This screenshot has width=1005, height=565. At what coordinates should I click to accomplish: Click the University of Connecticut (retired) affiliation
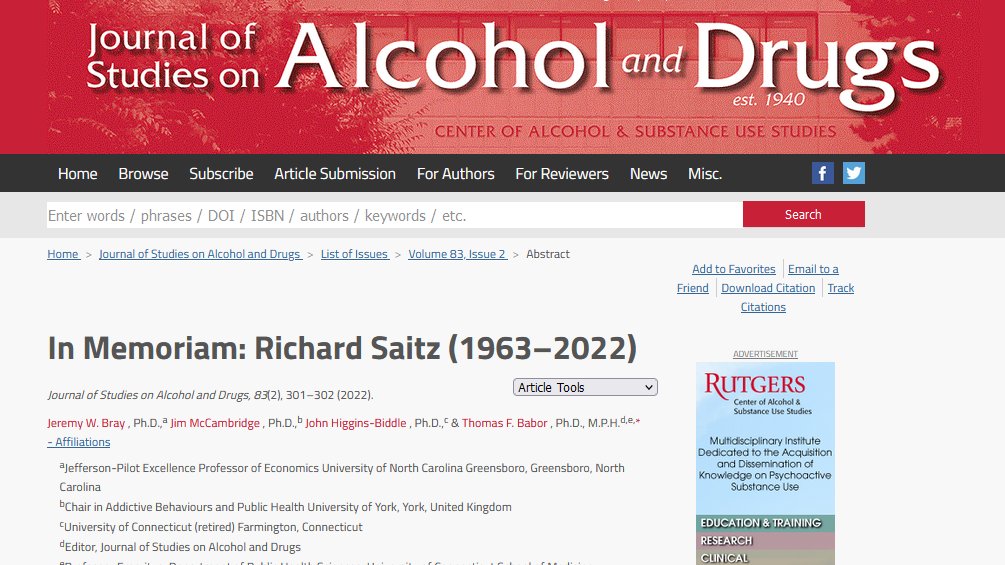tap(211, 527)
